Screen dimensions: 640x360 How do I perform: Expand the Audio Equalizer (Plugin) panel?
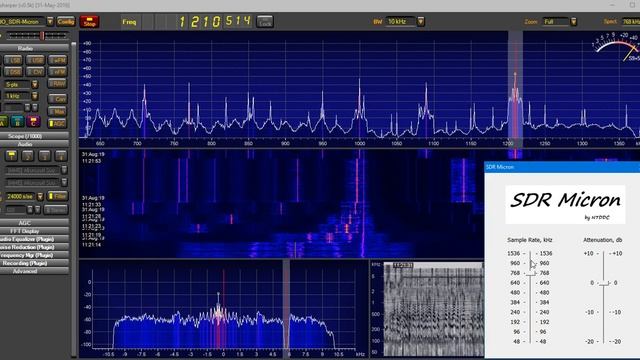[x=34, y=239]
